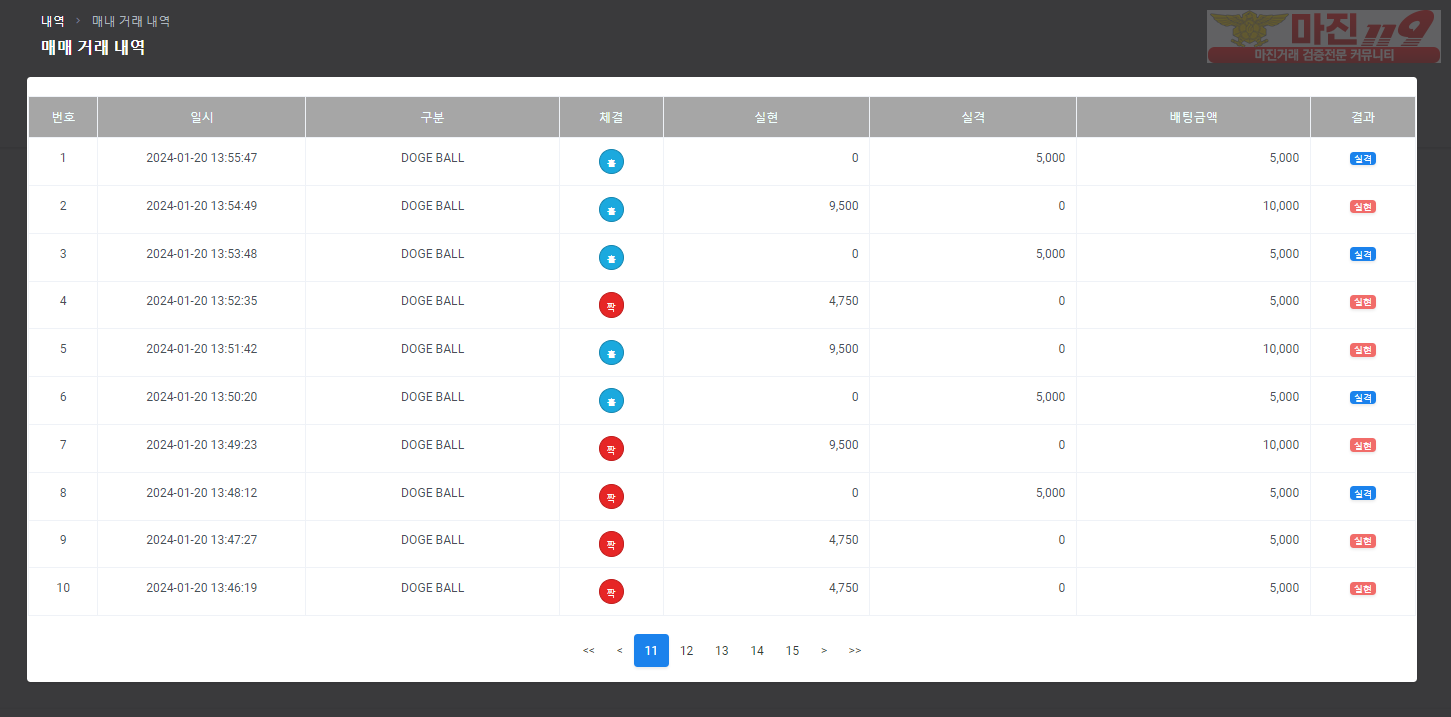Go to first page with << button

(588, 650)
